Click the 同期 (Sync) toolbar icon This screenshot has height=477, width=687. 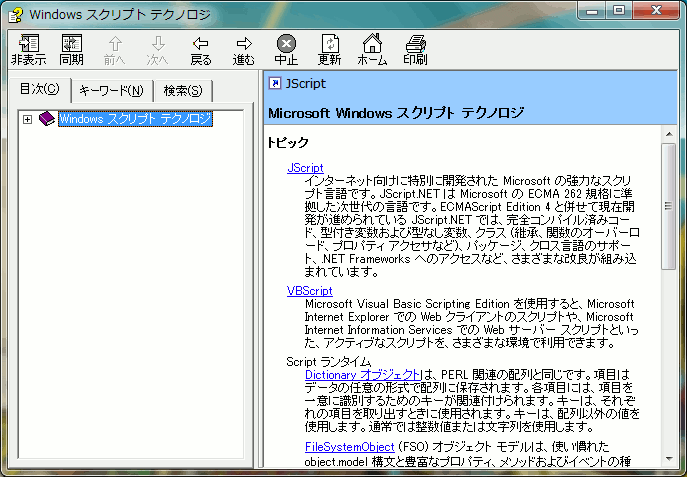72,48
